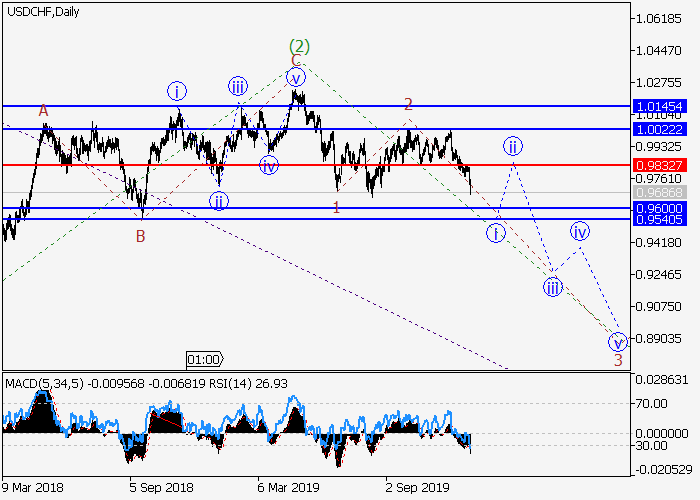700x500 pixels.
Task: Click the 2 Sep 2019 date marker
Action: (x=415, y=488)
